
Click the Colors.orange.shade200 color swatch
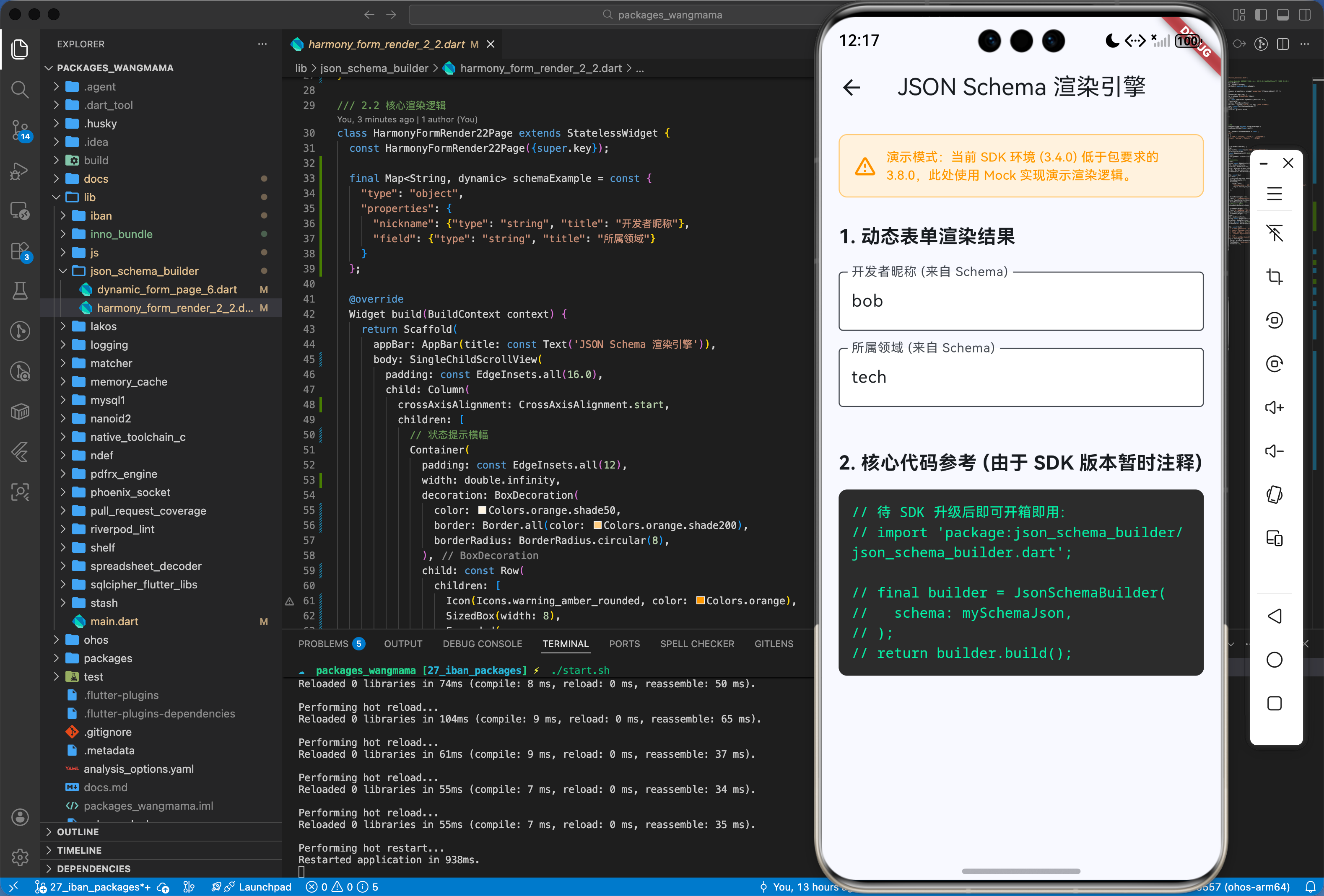[597, 525]
